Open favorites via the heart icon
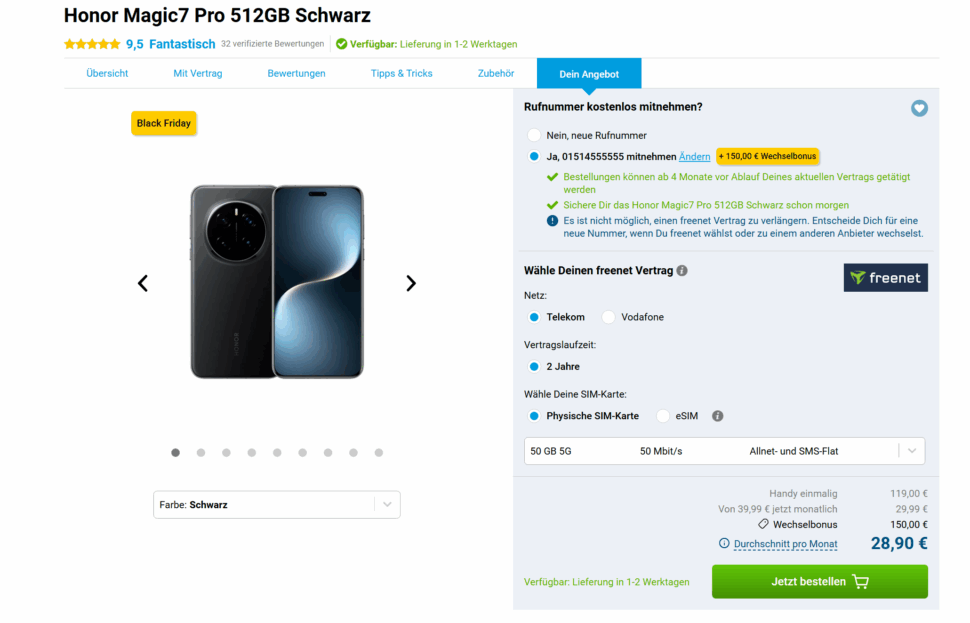 click(x=919, y=108)
